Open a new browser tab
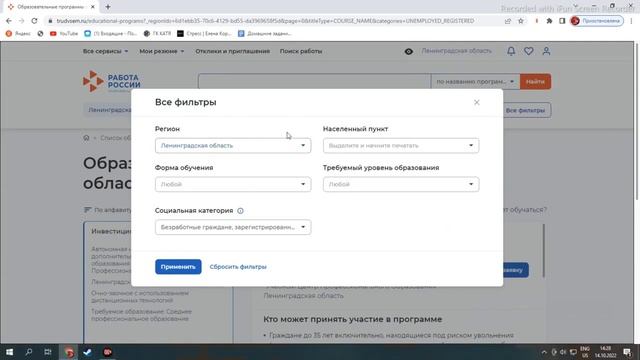 click(108, 7)
